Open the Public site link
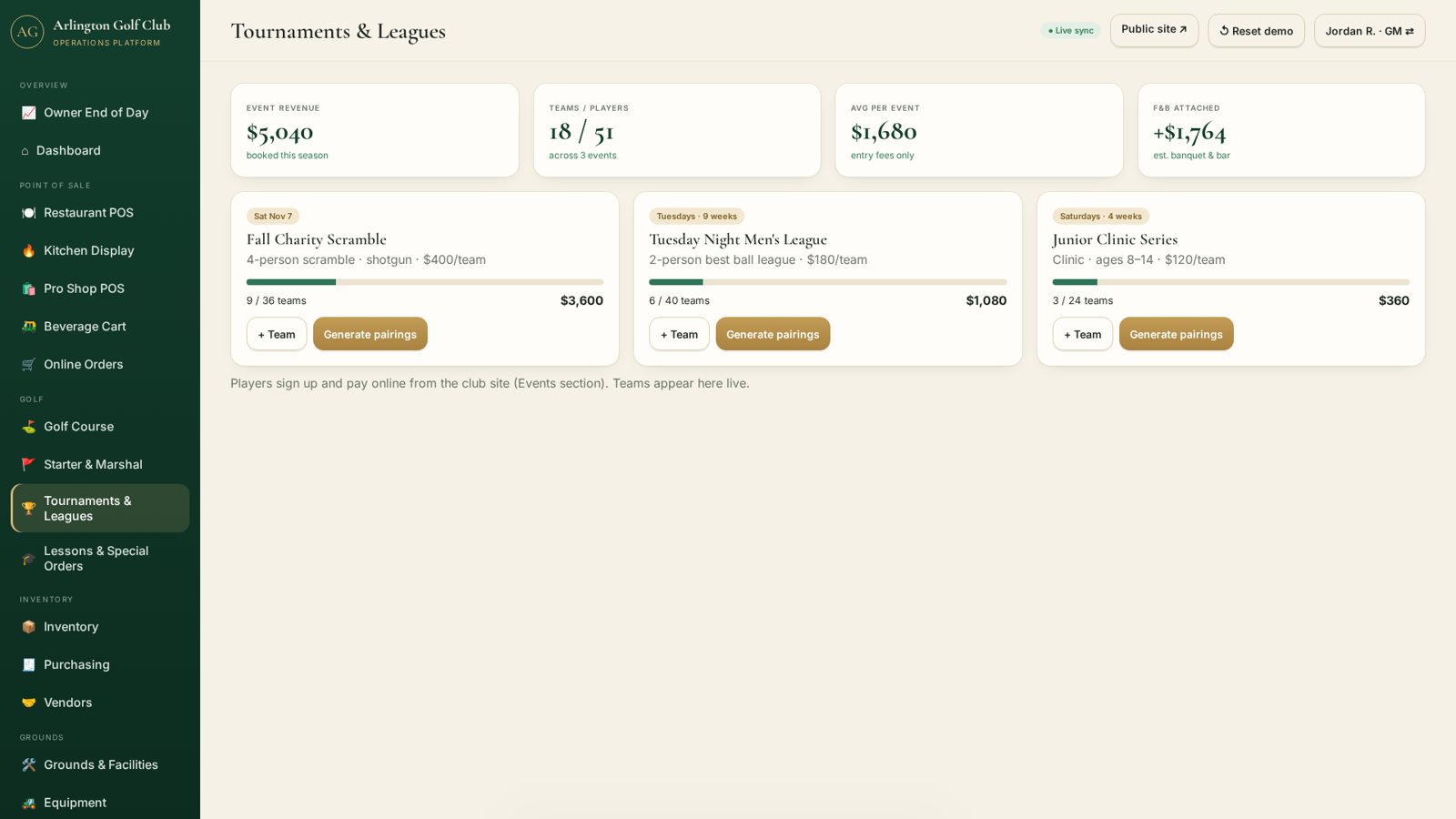The width and height of the screenshot is (1456, 819). (x=1154, y=30)
